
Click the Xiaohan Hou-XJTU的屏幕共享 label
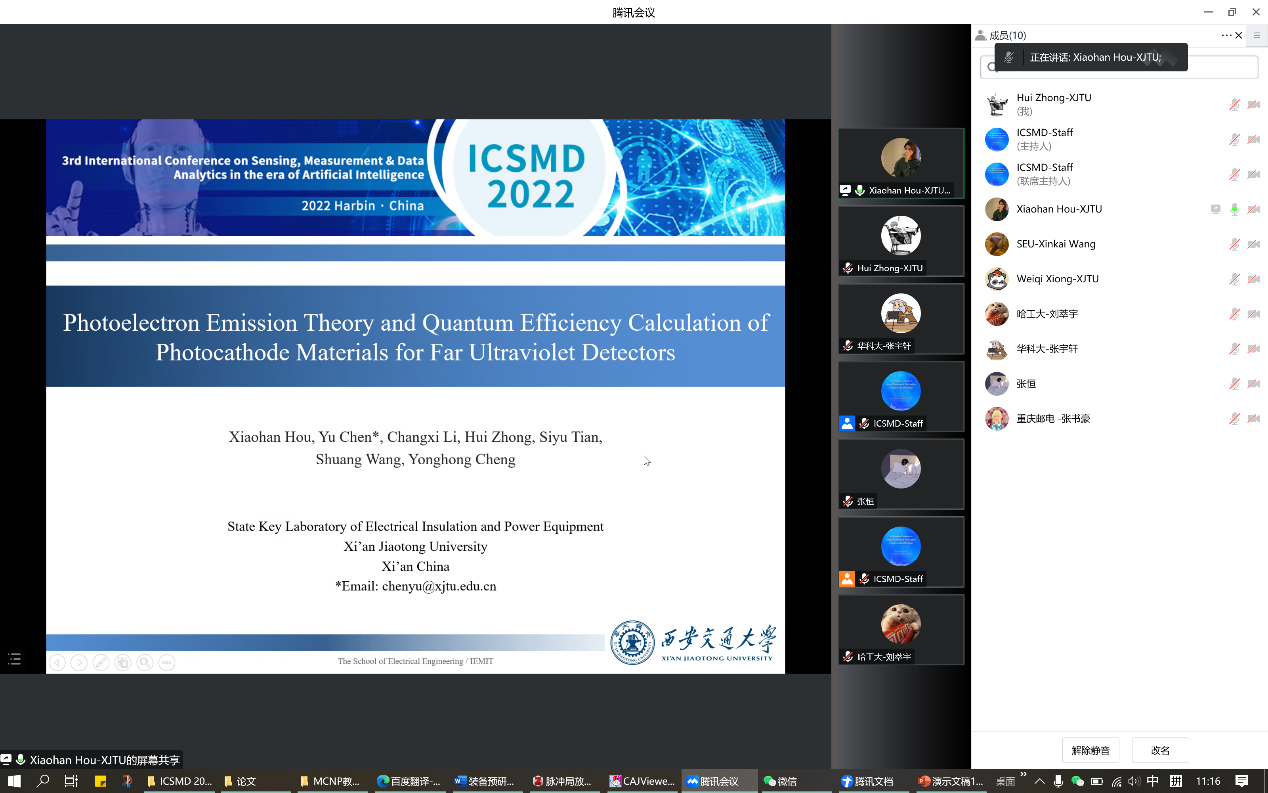[105, 760]
